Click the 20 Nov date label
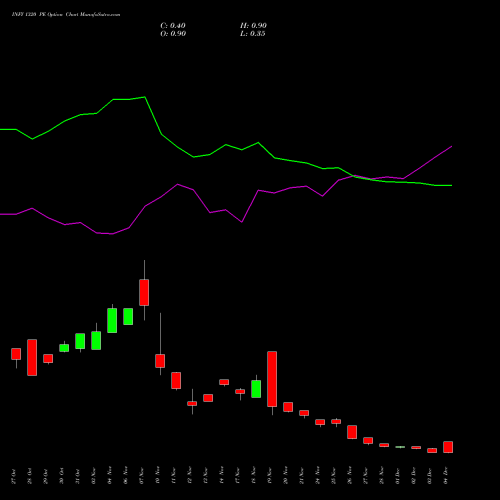The image size is (500, 500). [286, 475]
